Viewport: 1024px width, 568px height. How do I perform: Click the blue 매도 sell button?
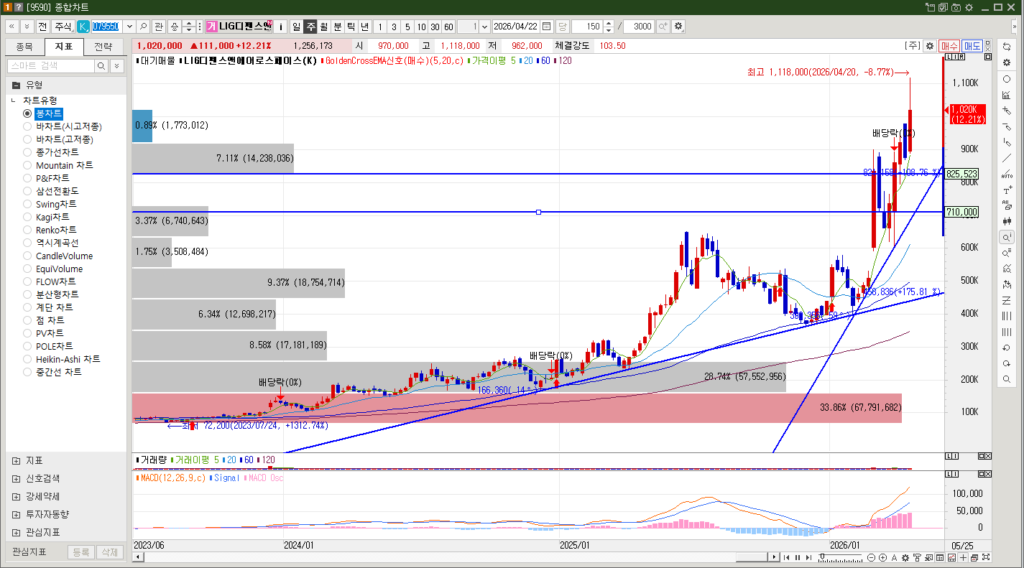[972, 46]
